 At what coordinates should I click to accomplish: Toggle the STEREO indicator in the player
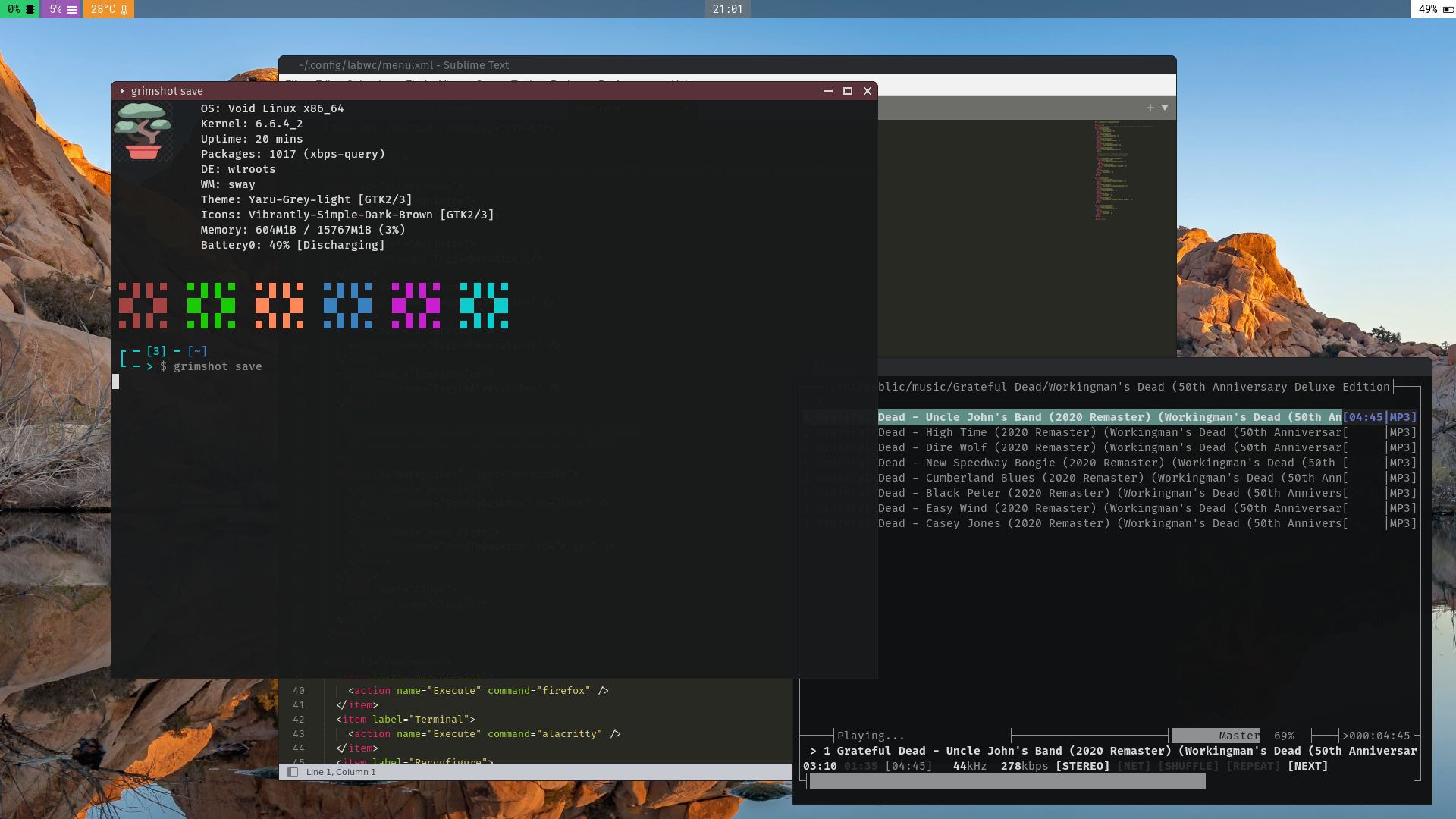click(x=1082, y=766)
